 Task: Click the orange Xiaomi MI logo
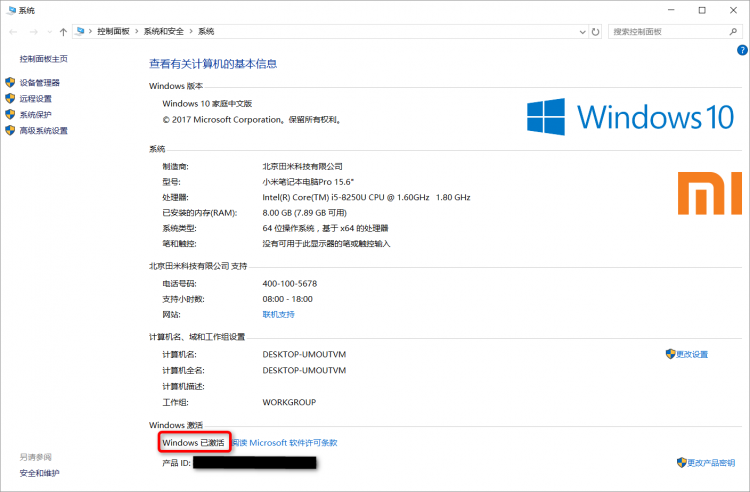tap(710, 193)
